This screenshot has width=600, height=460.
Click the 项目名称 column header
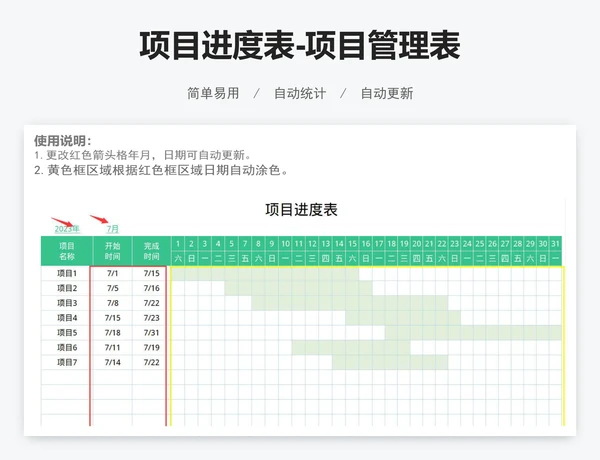(67, 251)
